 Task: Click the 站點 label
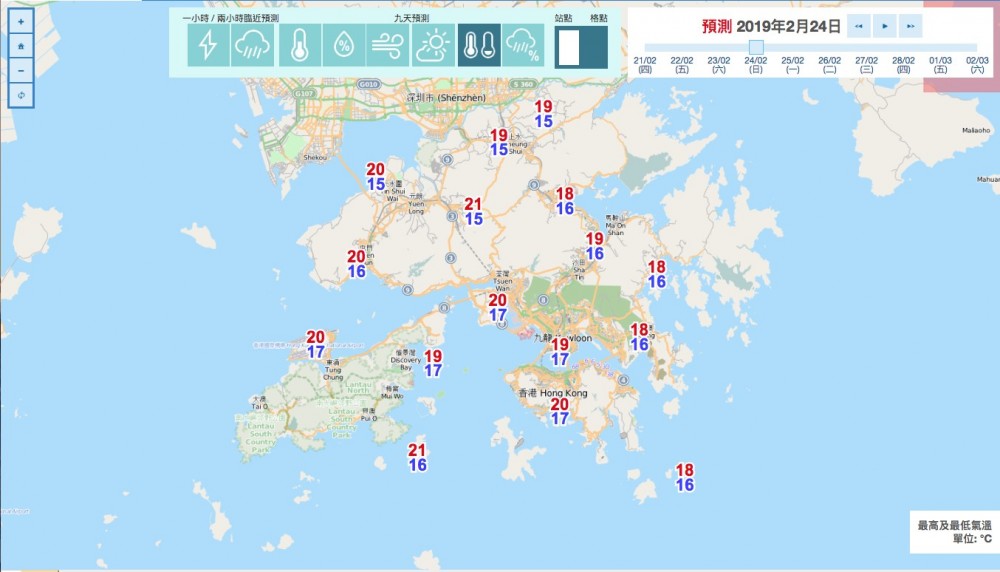tap(563, 18)
